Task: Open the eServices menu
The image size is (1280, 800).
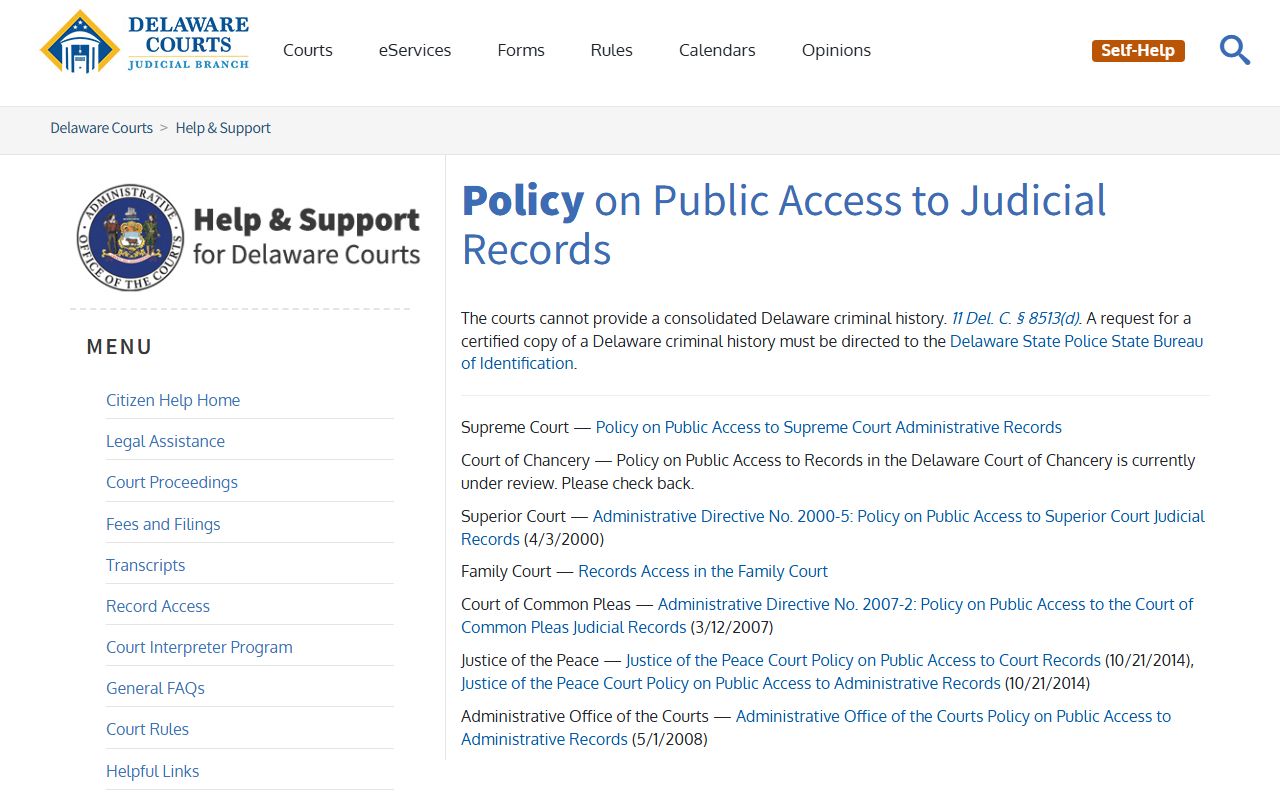Action: (x=415, y=50)
